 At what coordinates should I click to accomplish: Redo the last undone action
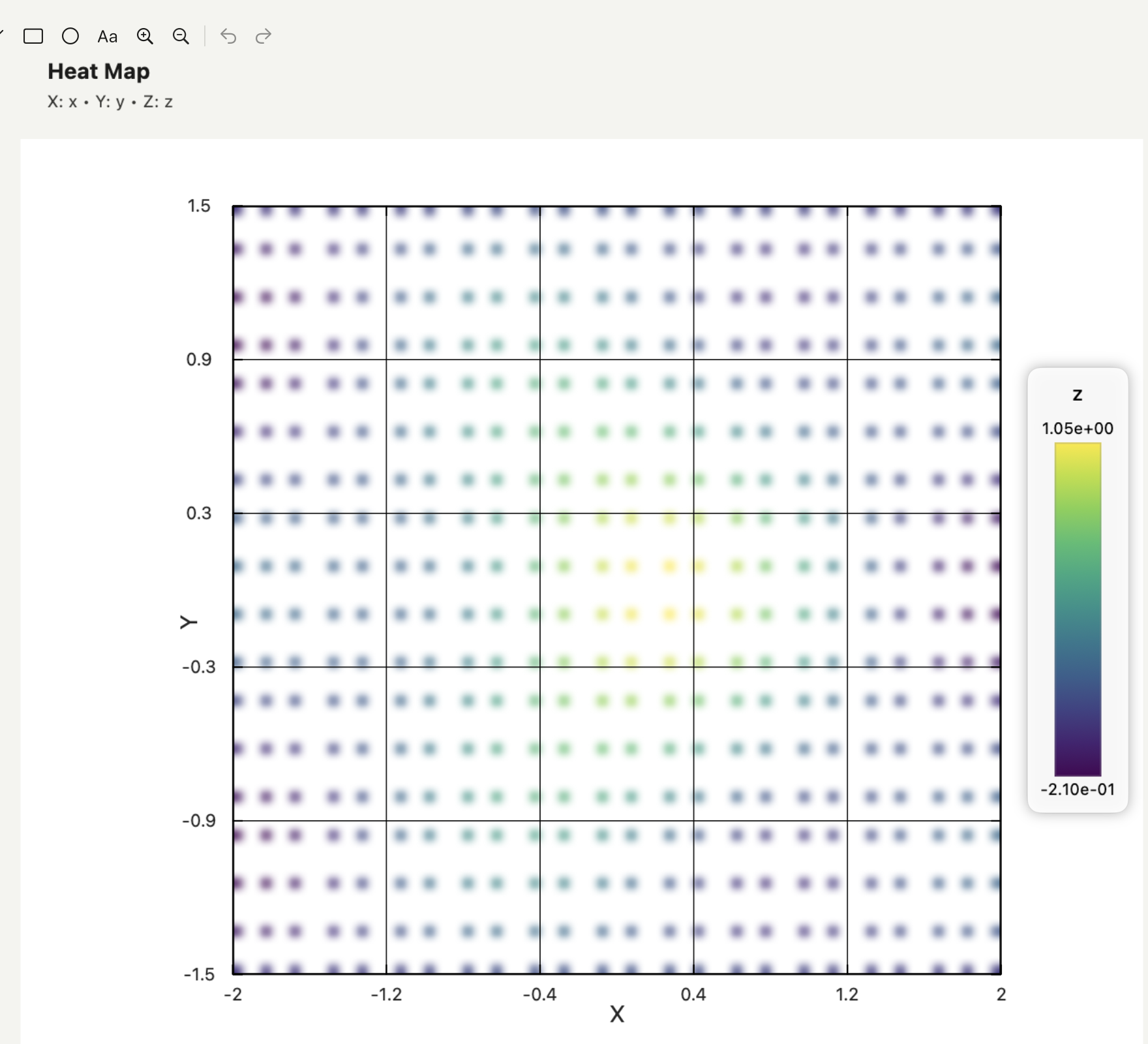tap(264, 36)
